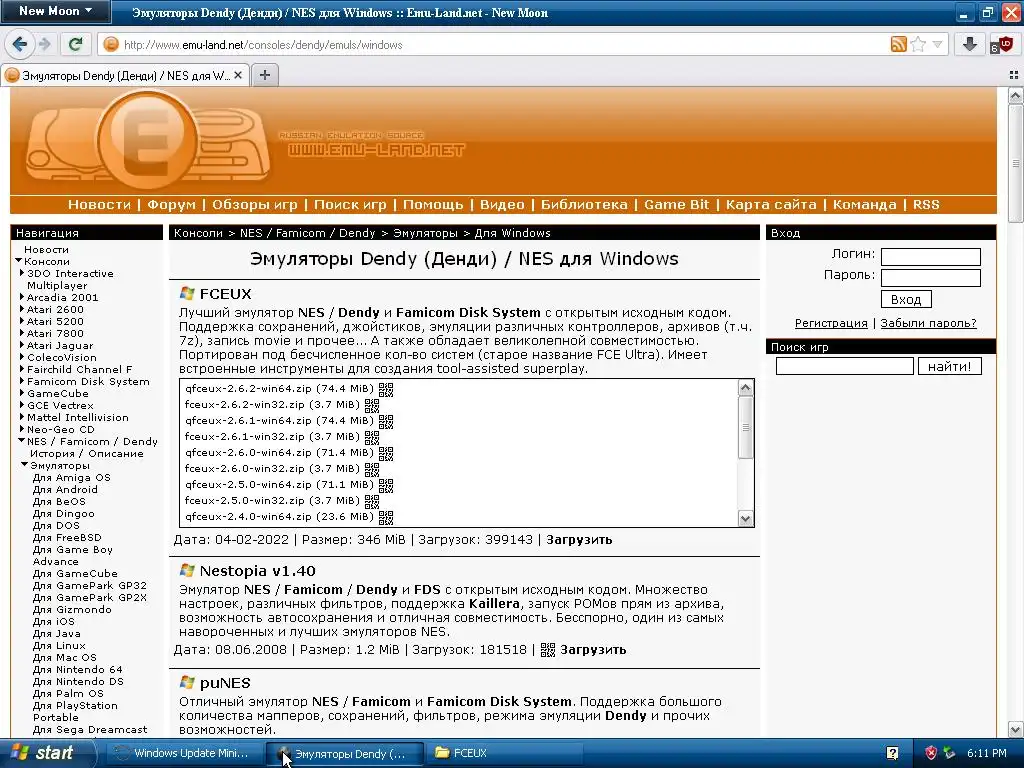Go back using the browser back arrow
1024x768 pixels.
[x=20, y=44]
